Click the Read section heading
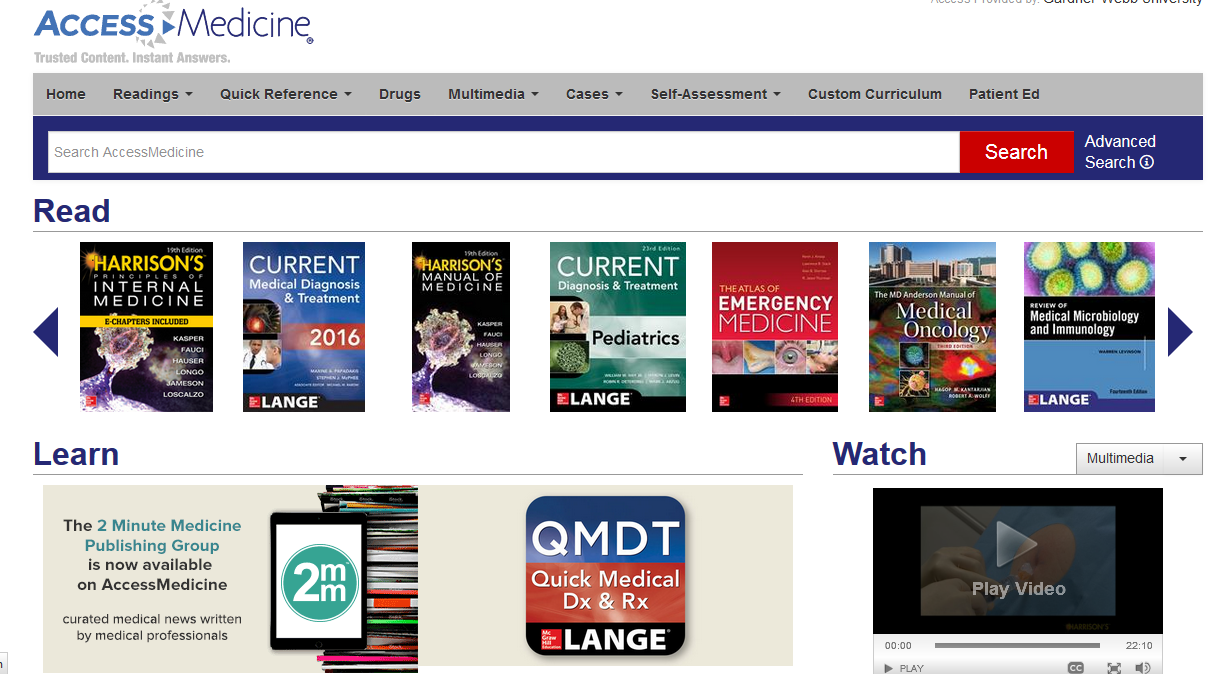 click(x=72, y=211)
